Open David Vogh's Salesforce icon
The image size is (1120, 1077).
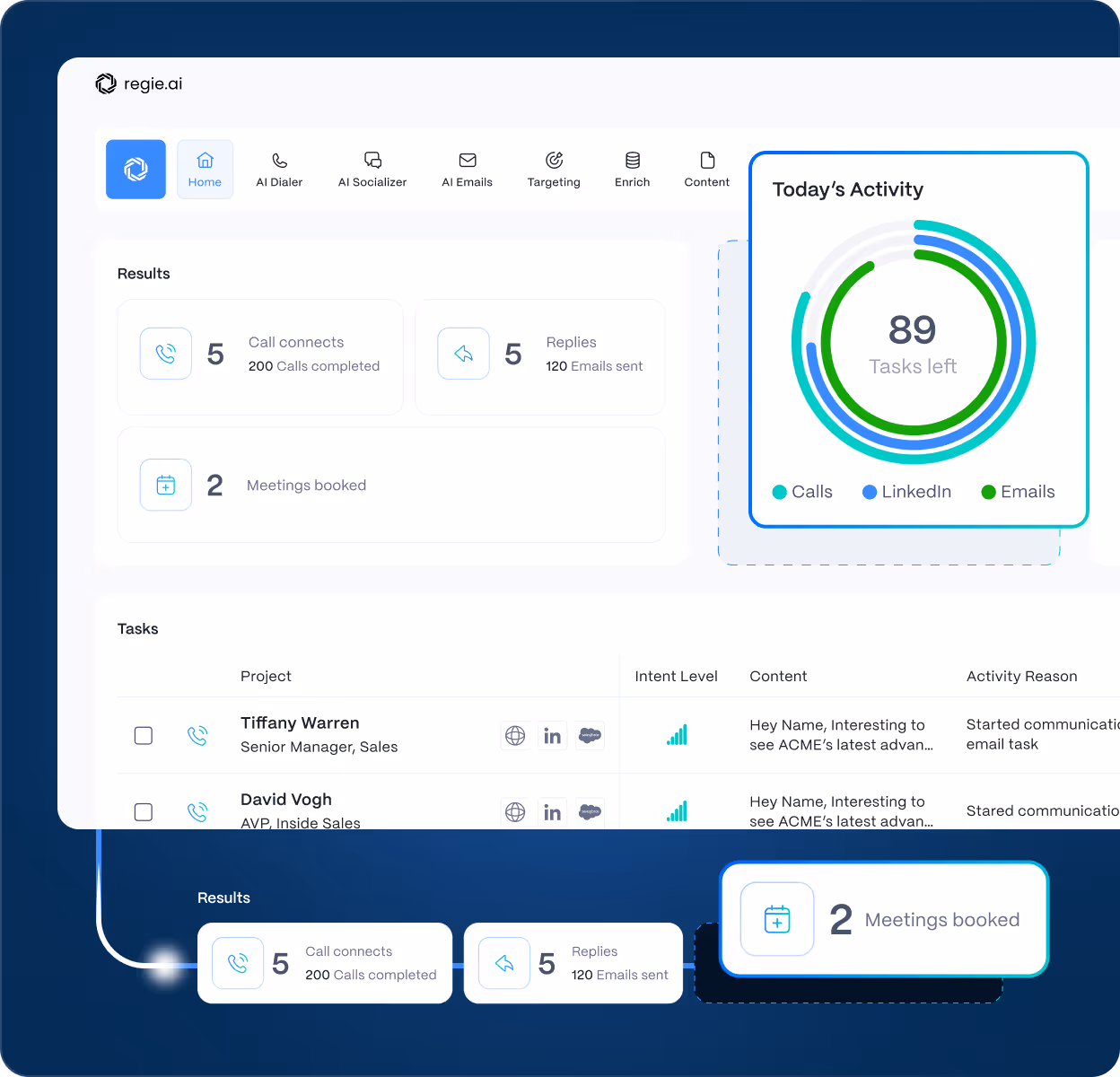pos(590,812)
